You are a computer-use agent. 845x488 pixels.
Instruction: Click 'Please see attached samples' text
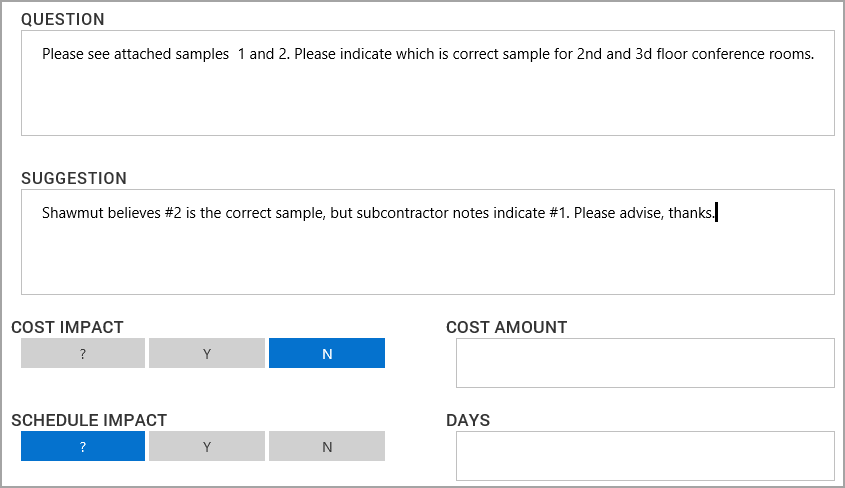(135, 54)
